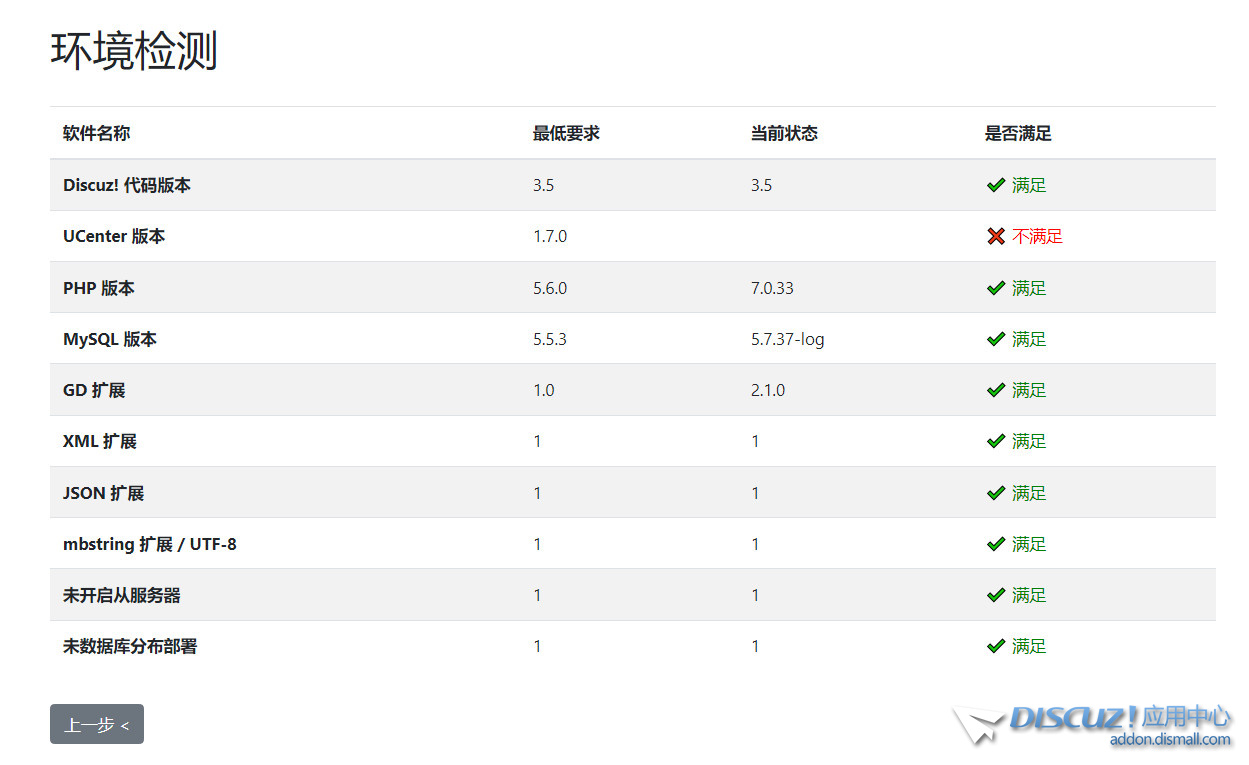Click the 当前状态 column header
Image resolution: width=1249 pixels, height=765 pixels.
coord(784,133)
